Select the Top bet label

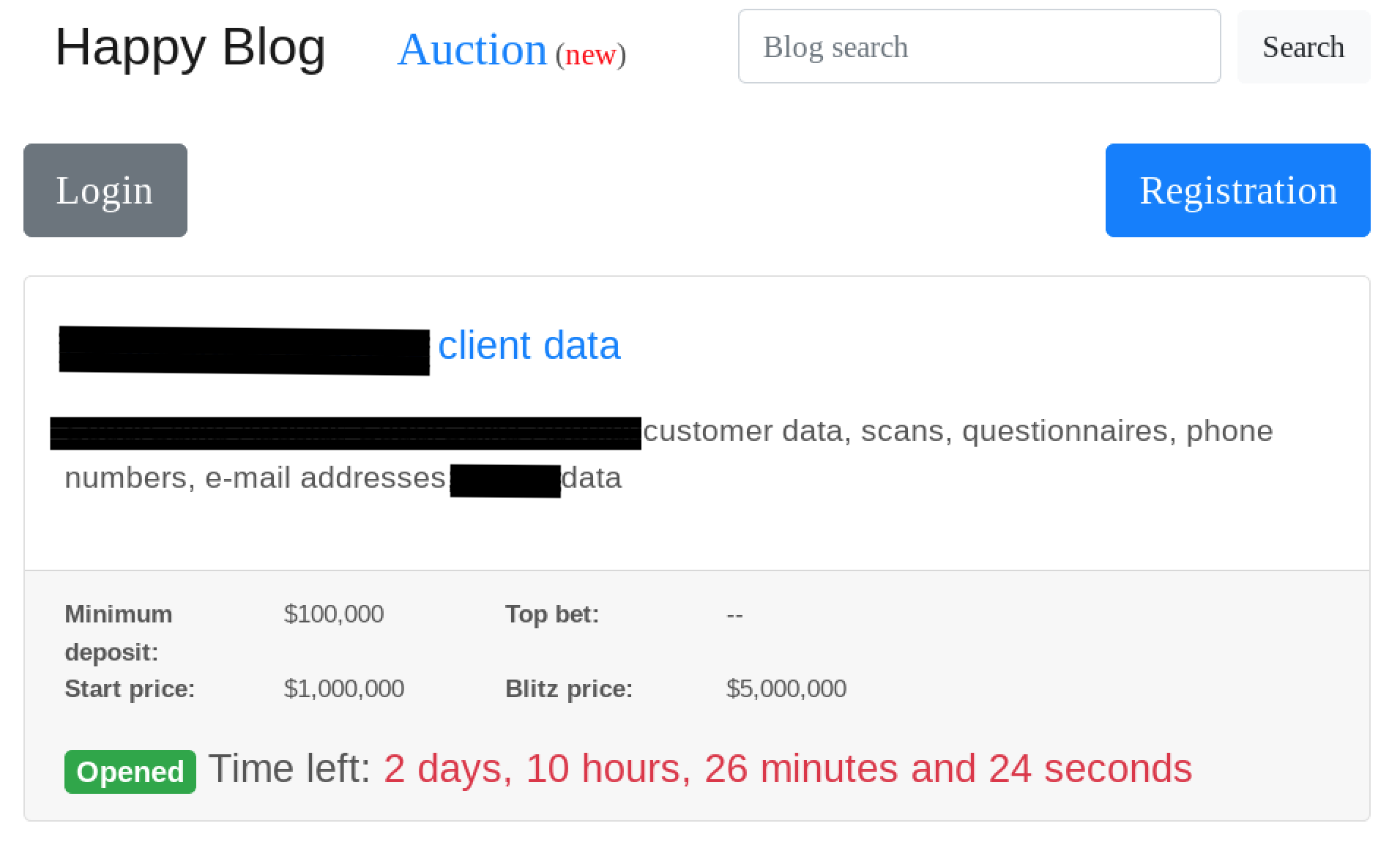(x=552, y=614)
